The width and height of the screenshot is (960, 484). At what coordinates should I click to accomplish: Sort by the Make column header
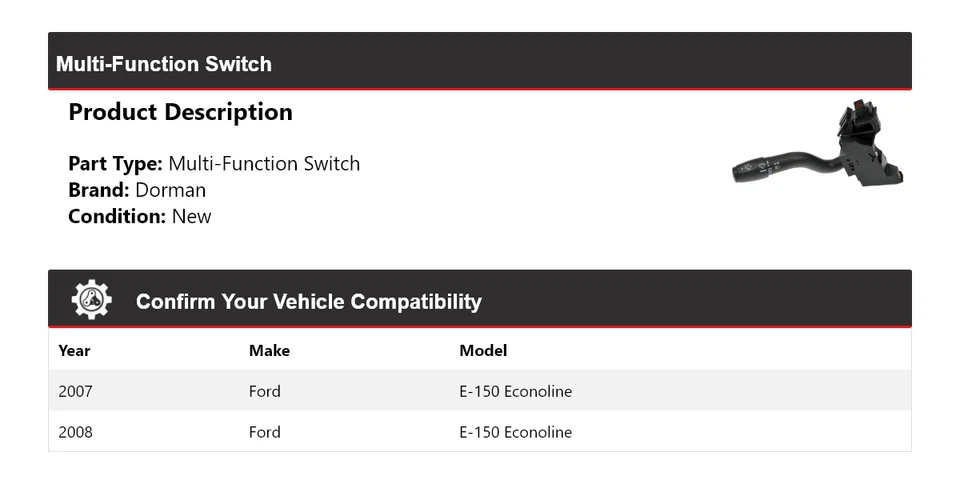(269, 350)
